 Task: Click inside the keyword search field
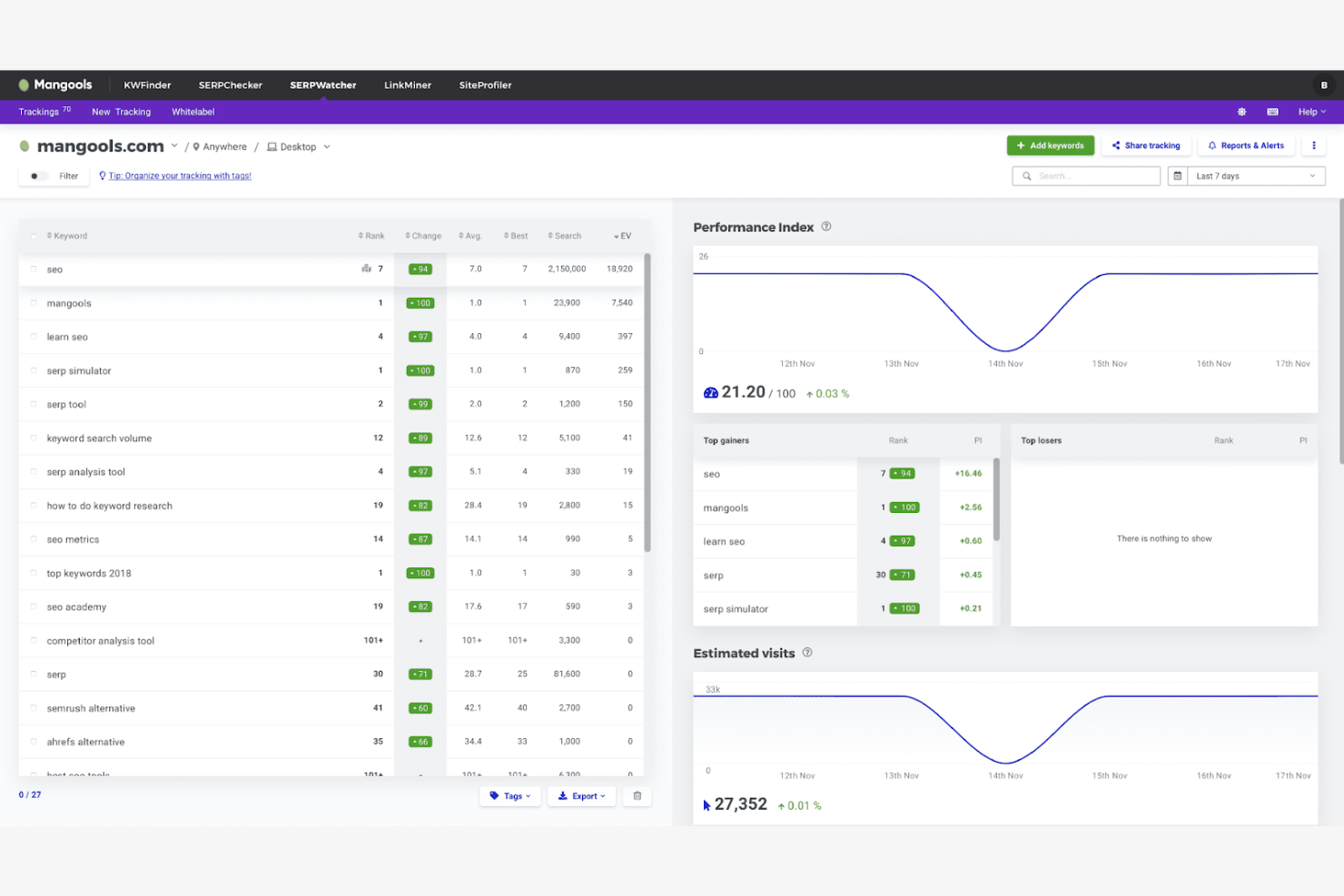pyautogui.click(x=1085, y=175)
